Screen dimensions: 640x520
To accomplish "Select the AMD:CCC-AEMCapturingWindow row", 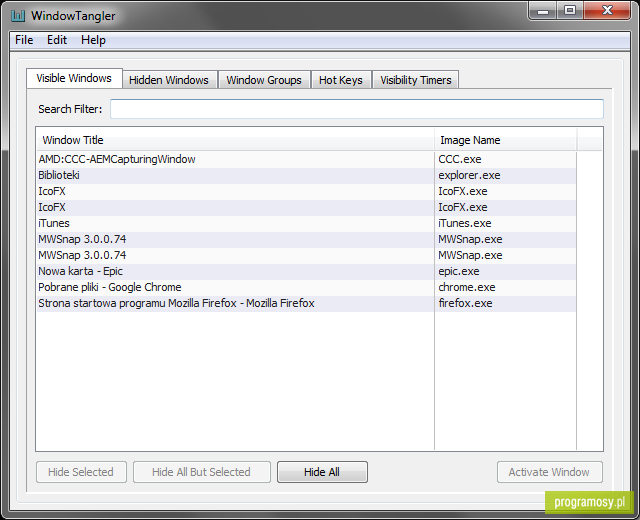I will pyautogui.click(x=307, y=159).
